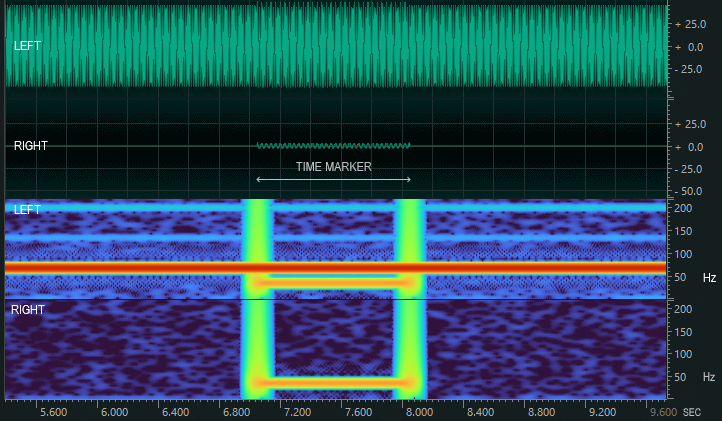
Task: Click the -50.0 value on the RIGHT amplitude scale
Action: pyautogui.click(x=689, y=190)
